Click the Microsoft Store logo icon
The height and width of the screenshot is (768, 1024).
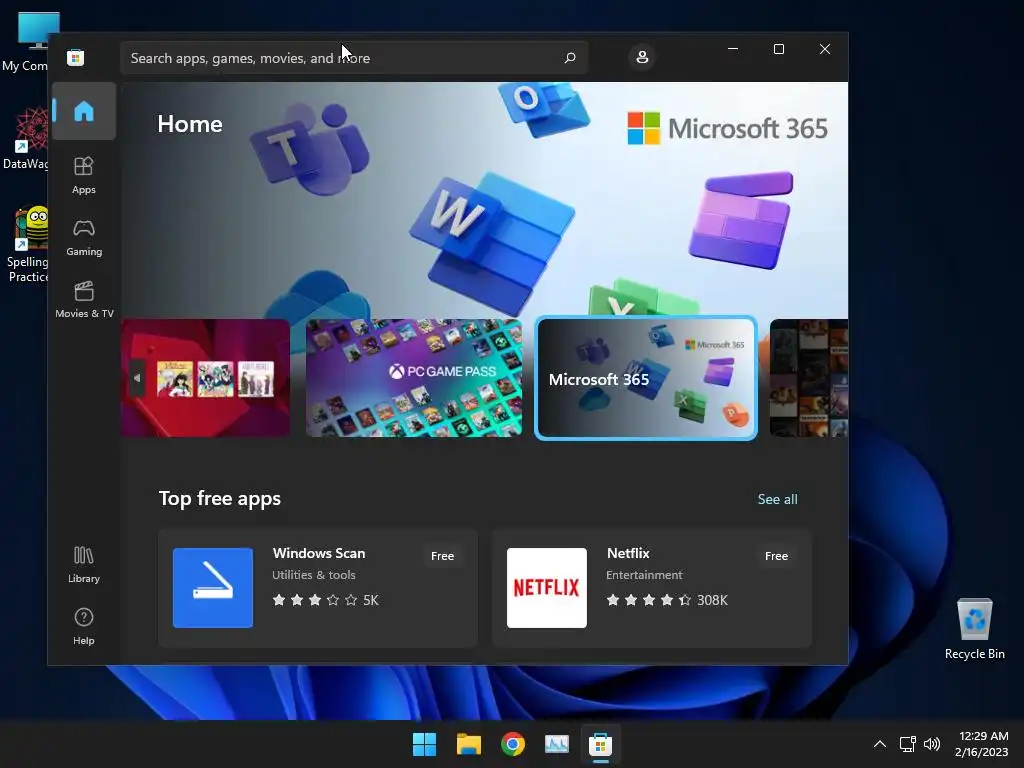75,57
